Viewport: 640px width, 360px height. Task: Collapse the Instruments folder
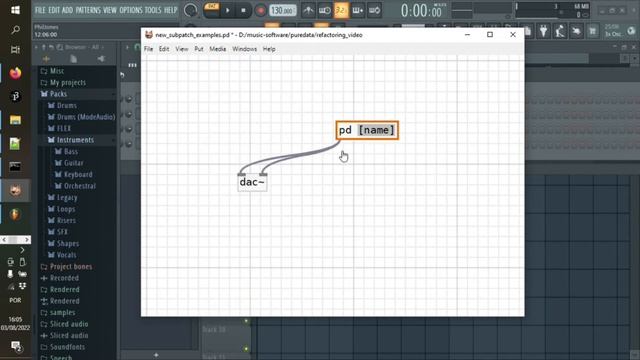[75, 140]
